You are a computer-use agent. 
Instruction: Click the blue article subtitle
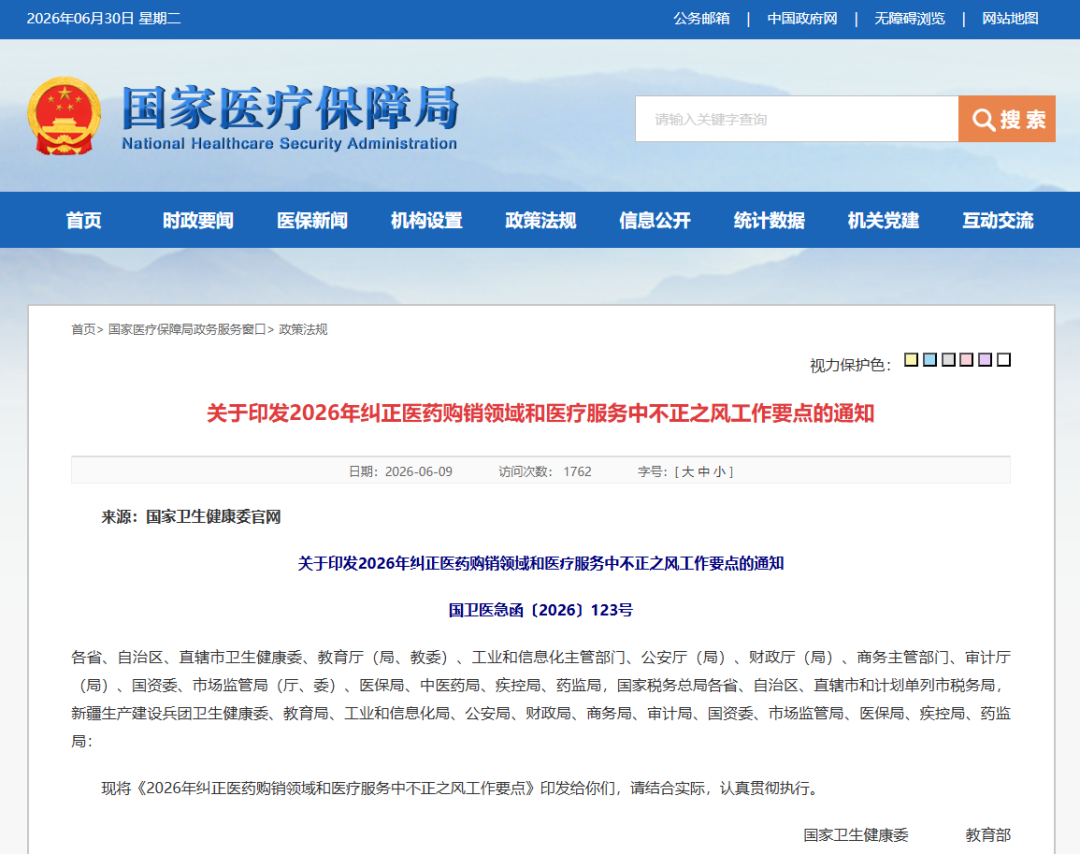tap(541, 563)
